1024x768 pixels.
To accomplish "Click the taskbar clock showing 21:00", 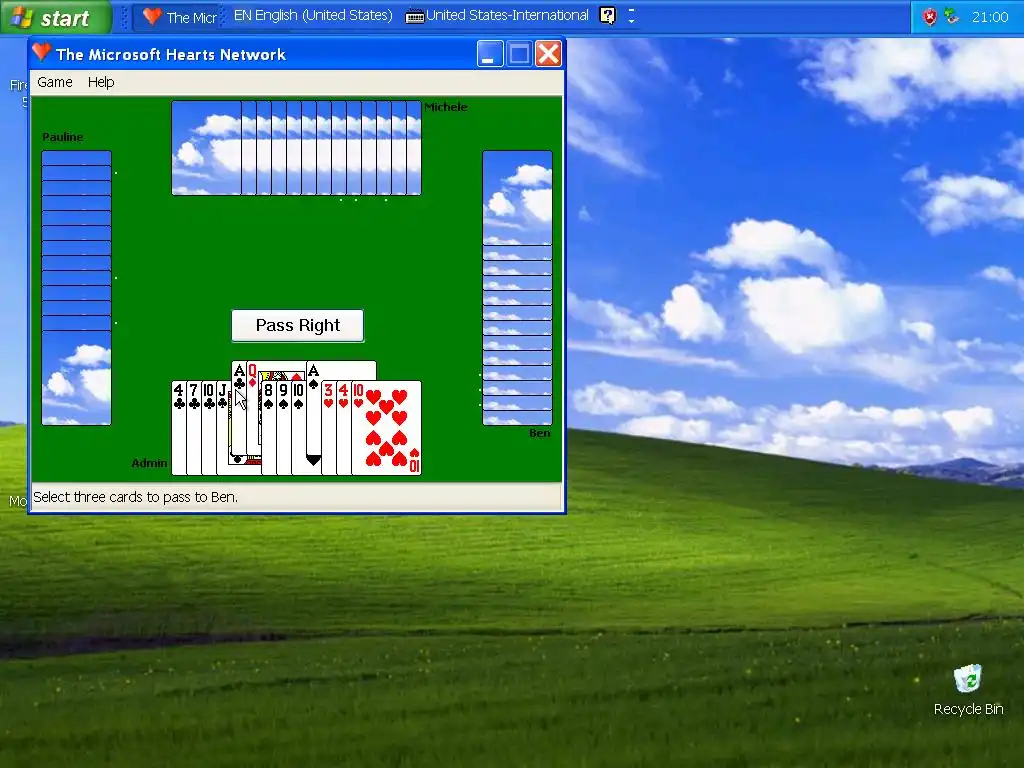I will [x=990, y=18].
